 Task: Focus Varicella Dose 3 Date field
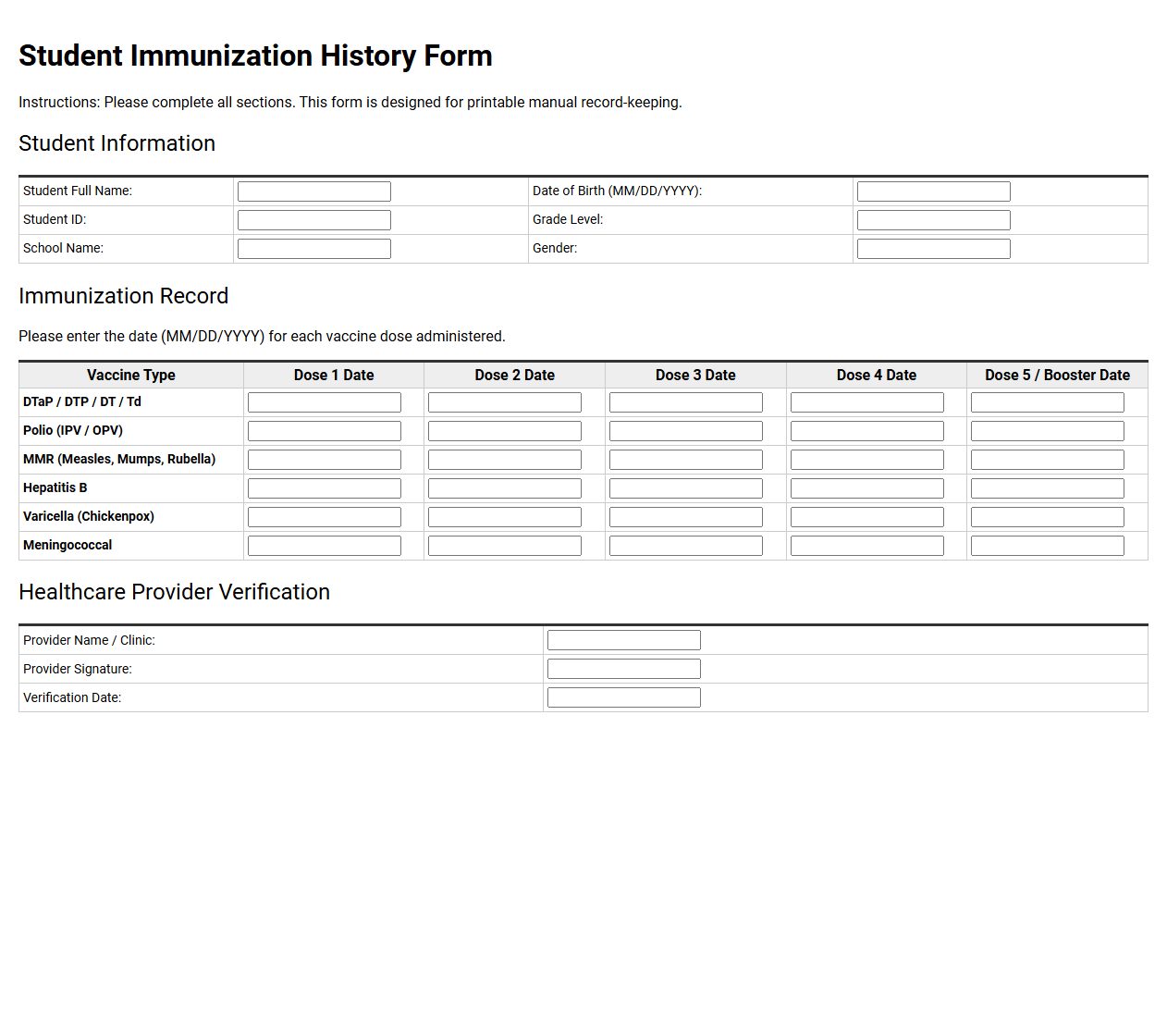click(686, 517)
